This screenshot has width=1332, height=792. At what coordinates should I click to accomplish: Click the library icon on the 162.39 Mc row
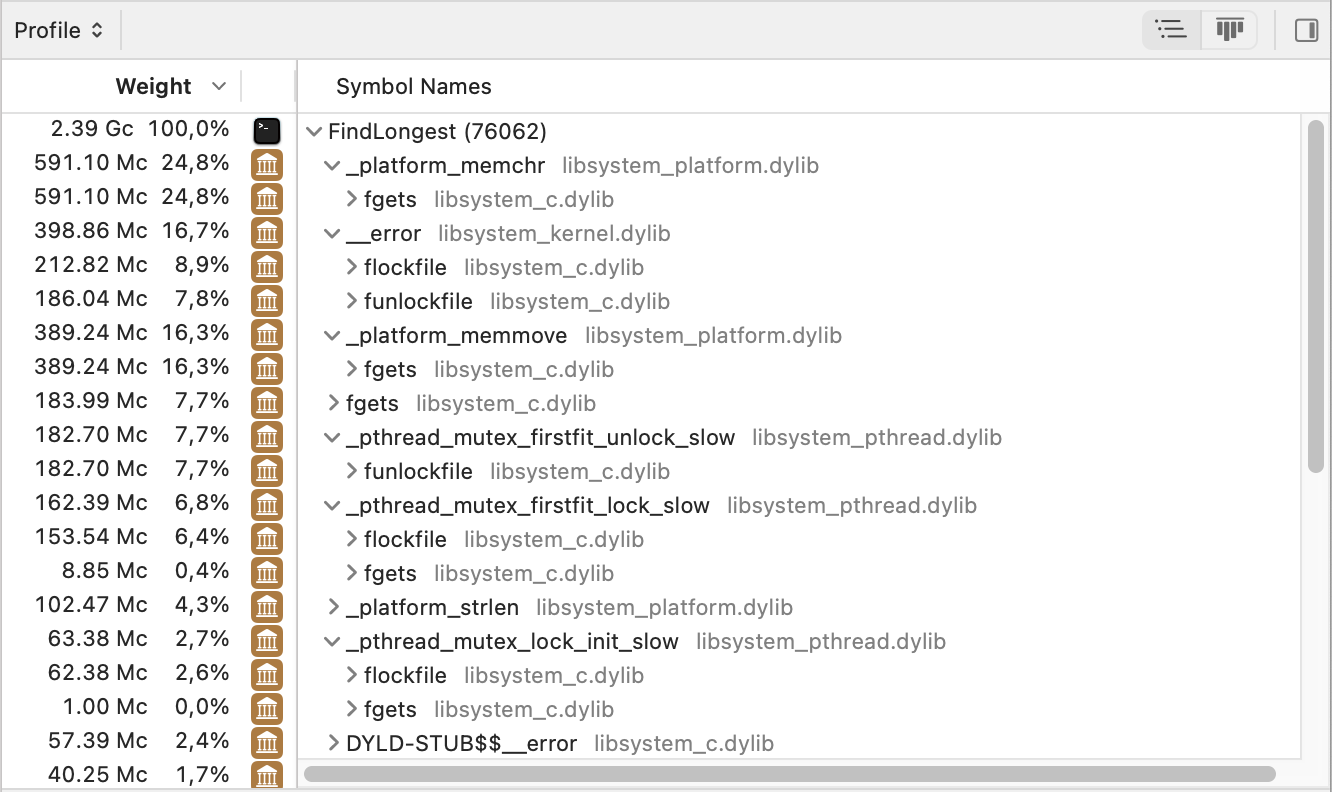pyautogui.click(x=266, y=503)
